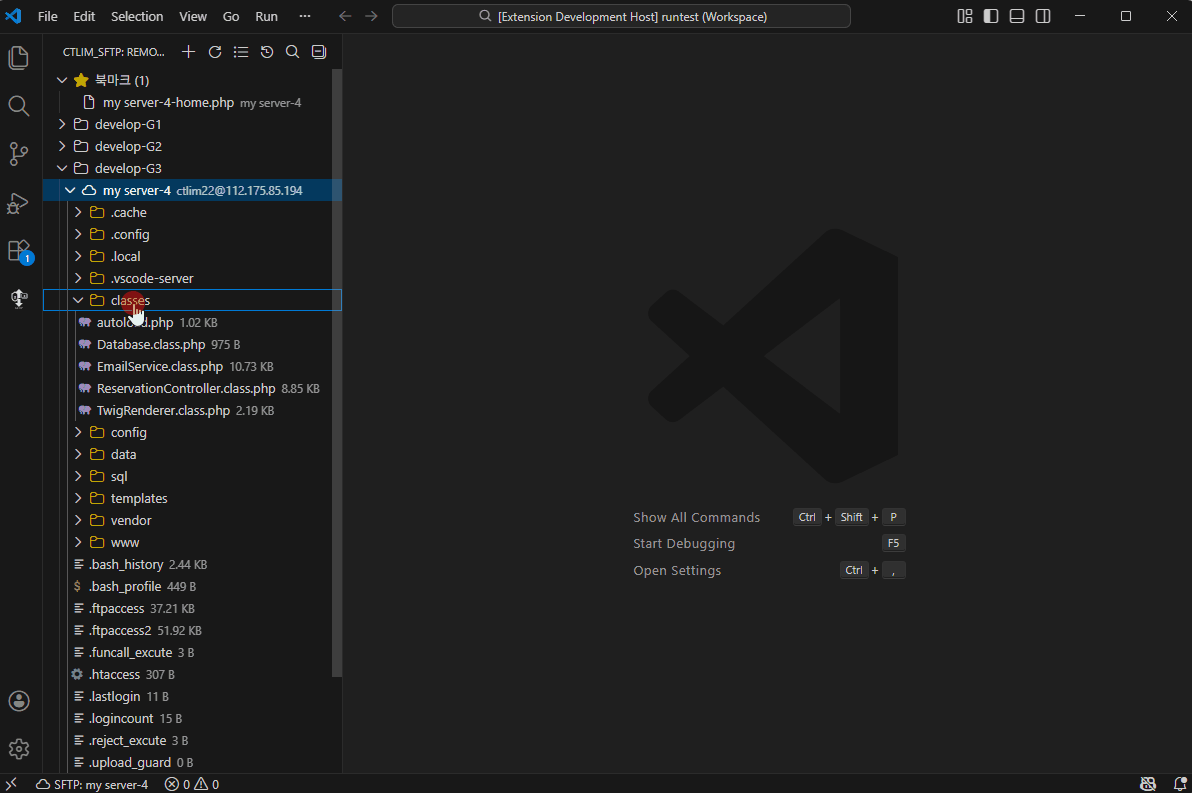Toggle primary side bar
This screenshot has width=1192, height=793.
pos(991,16)
